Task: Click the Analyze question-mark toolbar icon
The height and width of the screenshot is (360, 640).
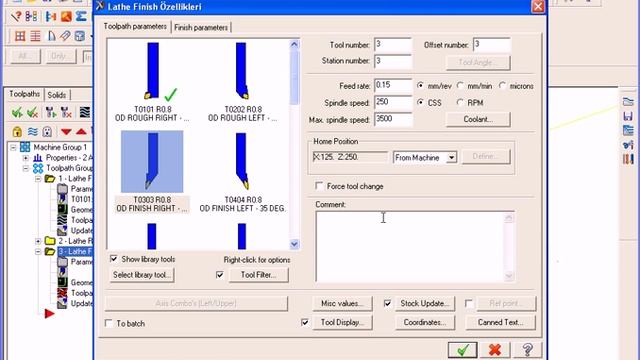Action: (16, 16)
